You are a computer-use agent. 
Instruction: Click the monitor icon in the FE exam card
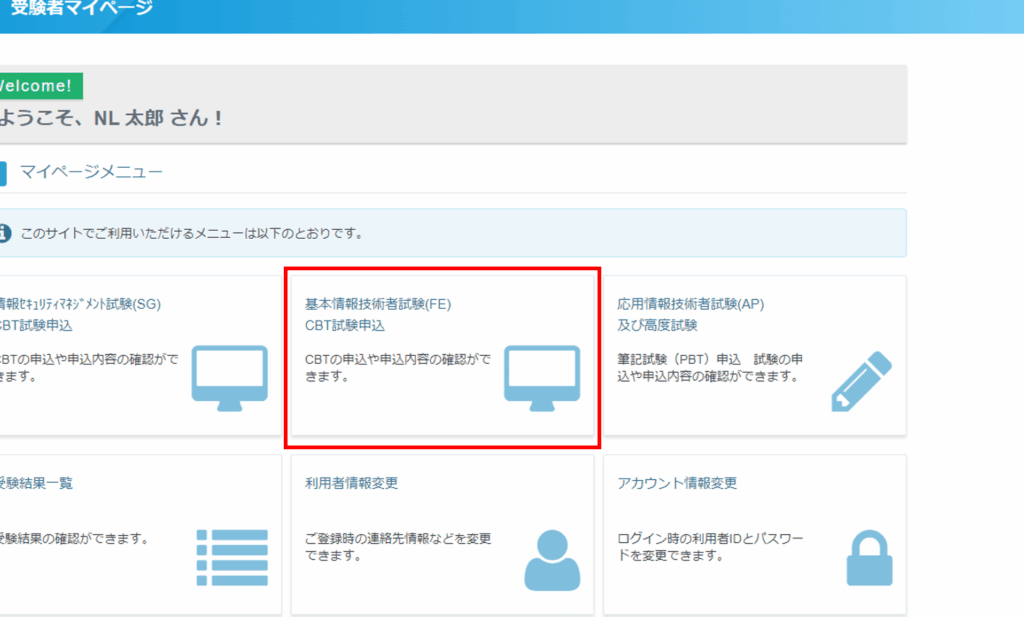coord(541,378)
